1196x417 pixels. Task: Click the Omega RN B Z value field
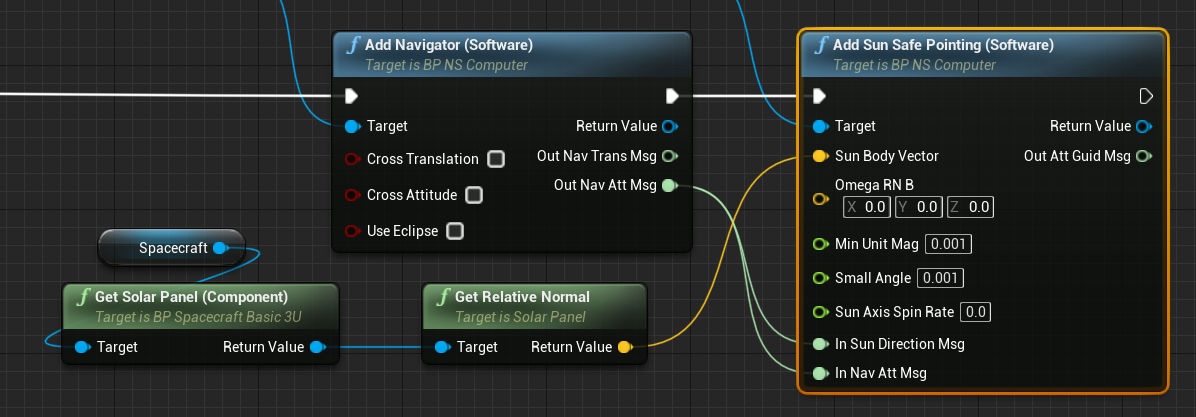tap(970, 207)
